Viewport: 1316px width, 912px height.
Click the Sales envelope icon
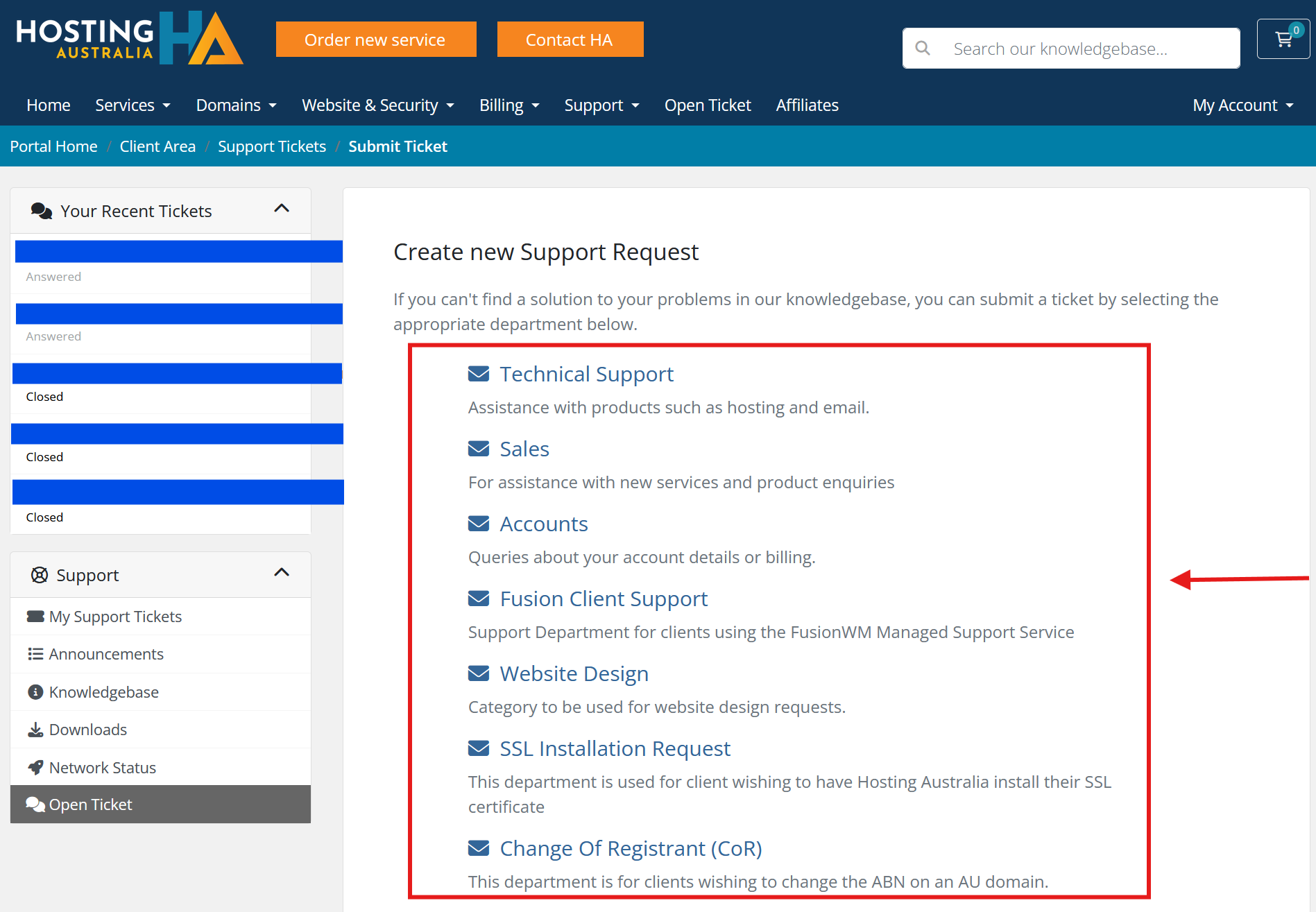479,449
